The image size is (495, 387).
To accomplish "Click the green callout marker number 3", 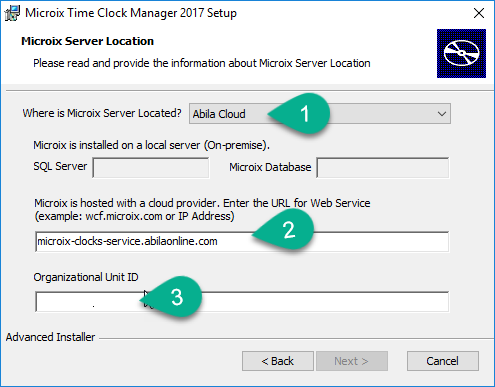I will (x=171, y=296).
